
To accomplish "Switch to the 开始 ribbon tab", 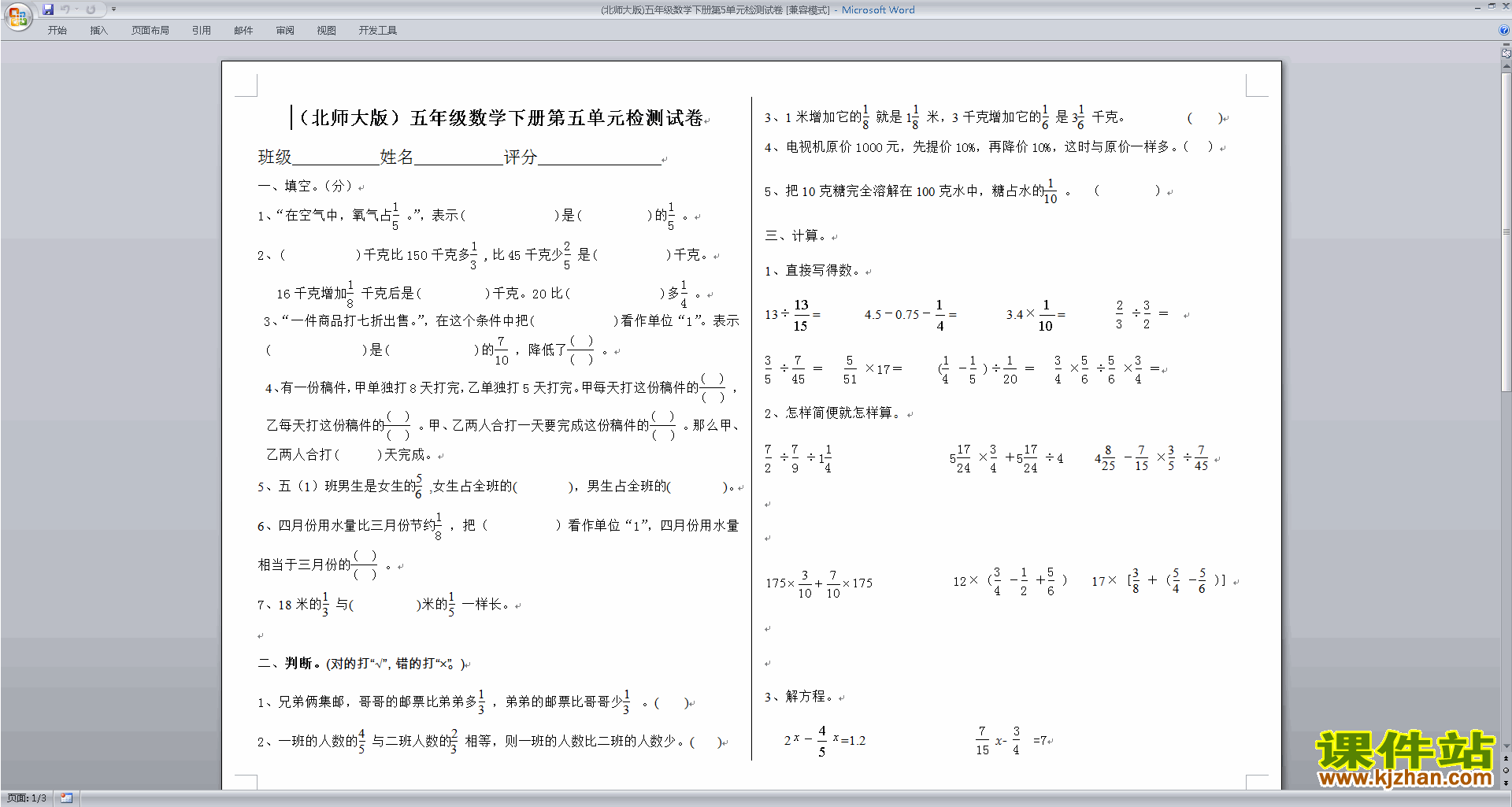I will [57, 31].
